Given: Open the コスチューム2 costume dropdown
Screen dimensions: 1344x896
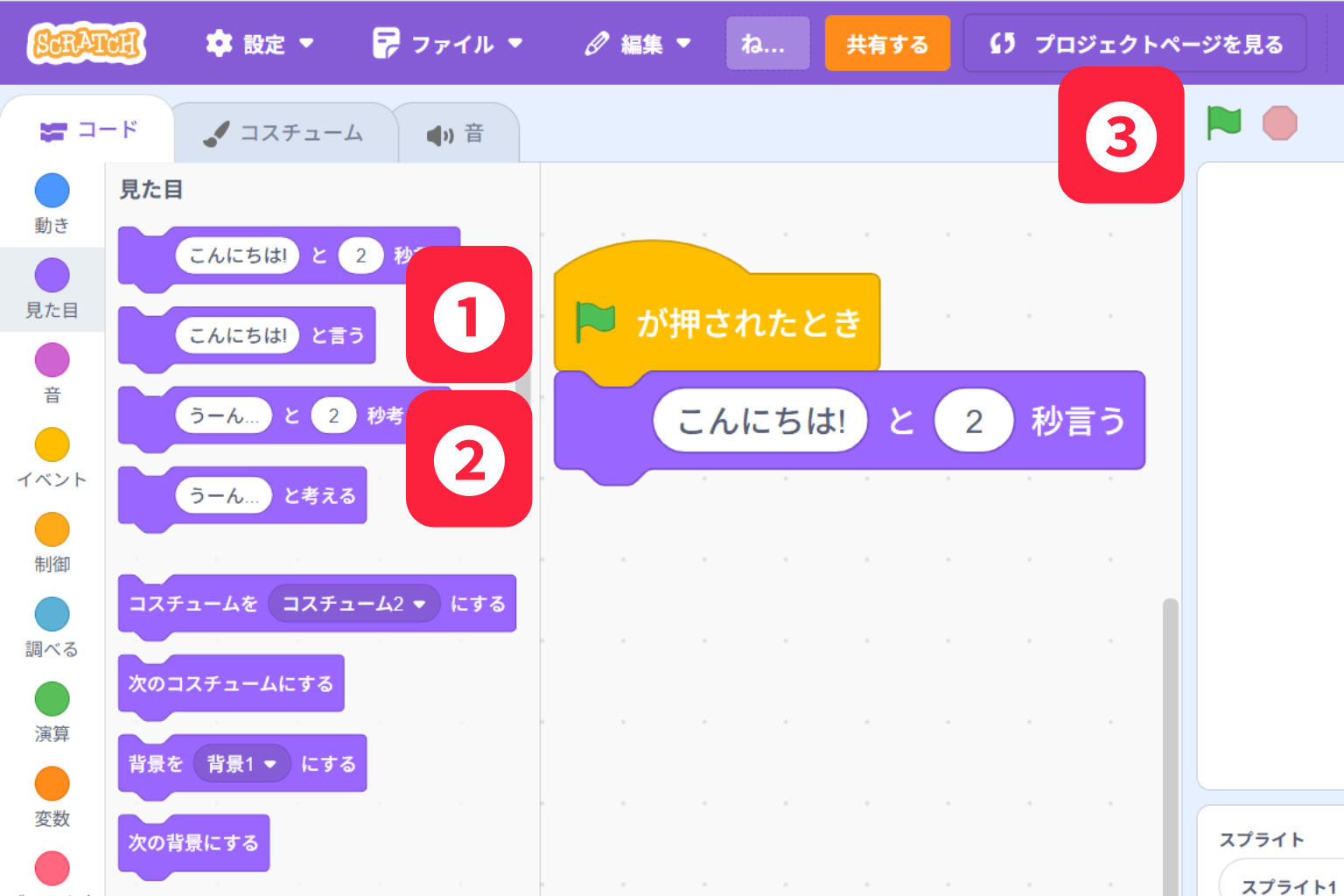Looking at the screenshot, I should [353, 604].
